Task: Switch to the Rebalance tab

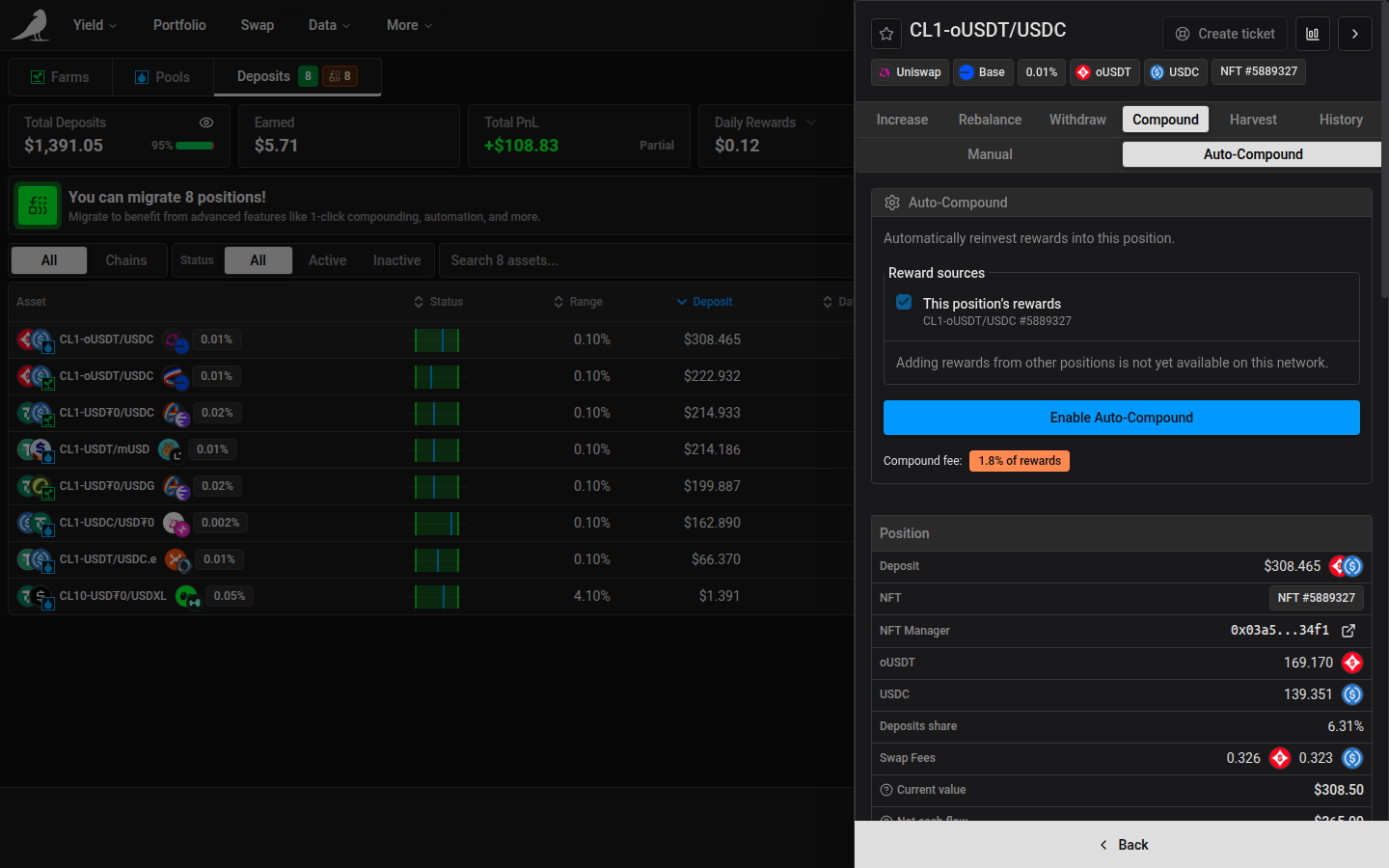Action: (990, 120)
